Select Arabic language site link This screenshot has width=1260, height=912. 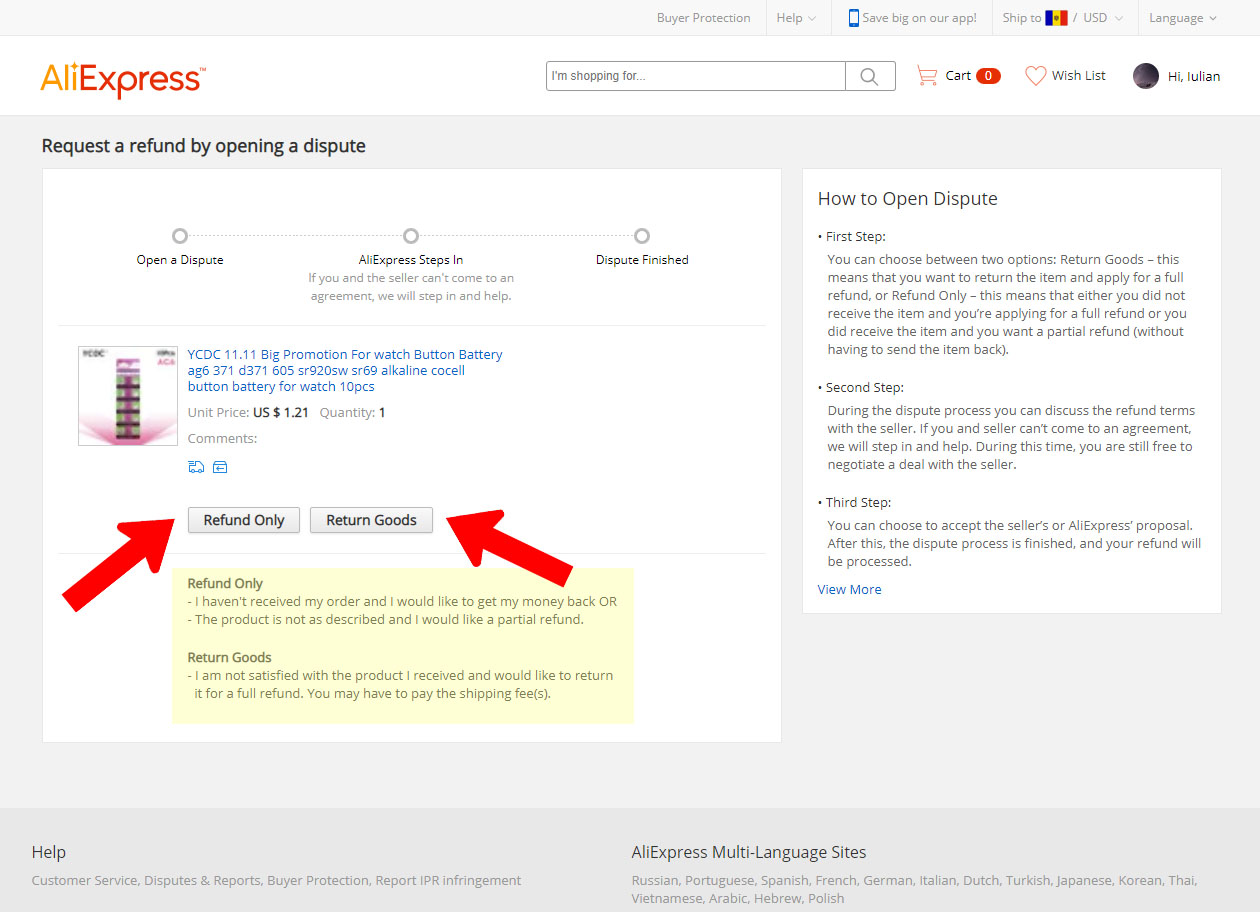point(728,899)
